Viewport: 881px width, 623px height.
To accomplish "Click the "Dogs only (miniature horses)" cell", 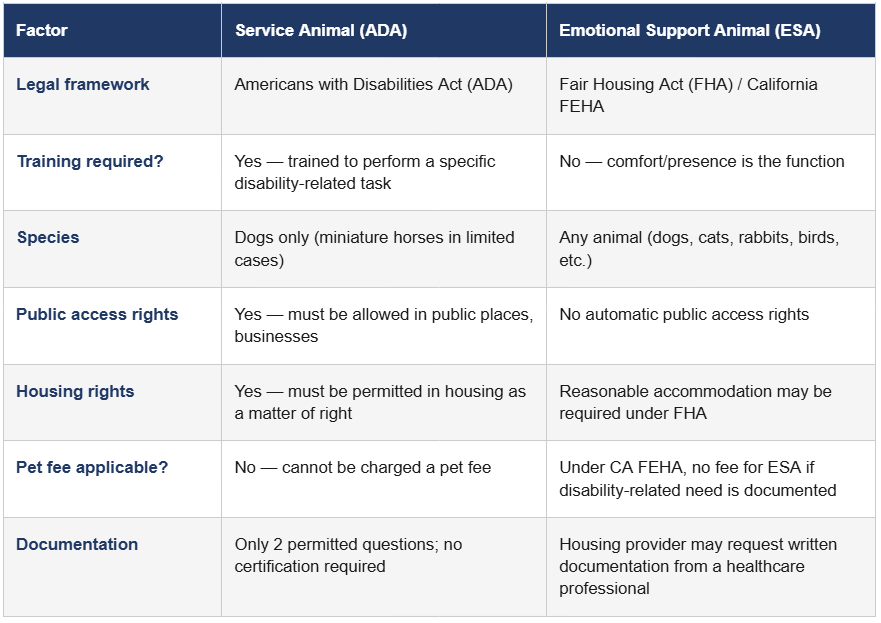I will coord(374,249).
